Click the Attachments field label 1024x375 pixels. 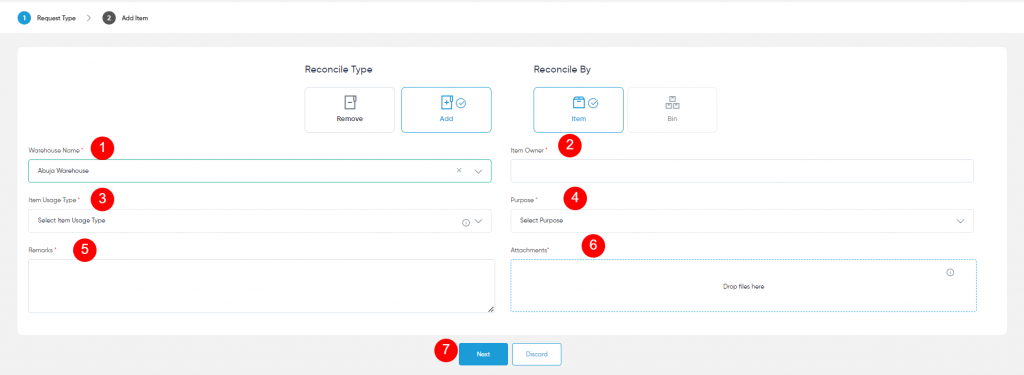coord(529,250)
